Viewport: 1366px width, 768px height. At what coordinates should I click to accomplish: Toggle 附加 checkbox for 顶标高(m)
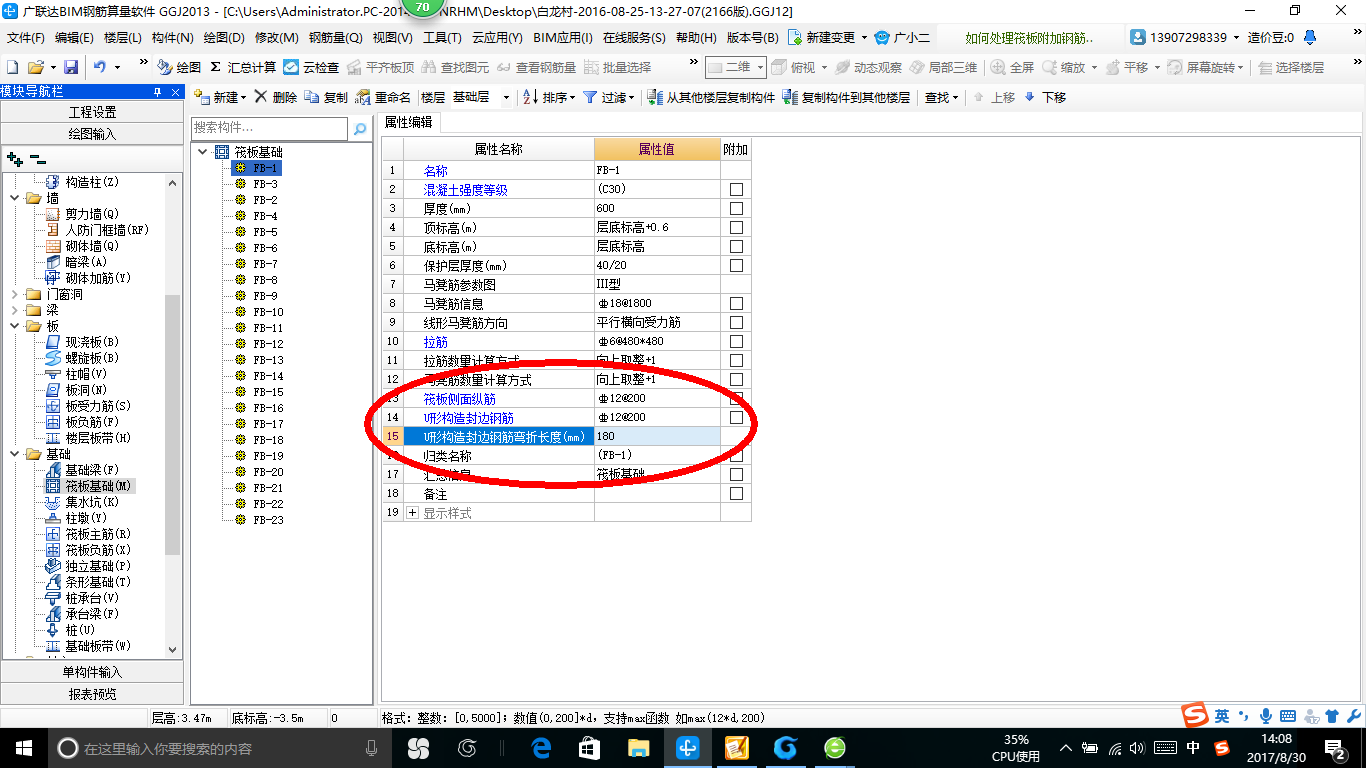(x=737, y=227)
